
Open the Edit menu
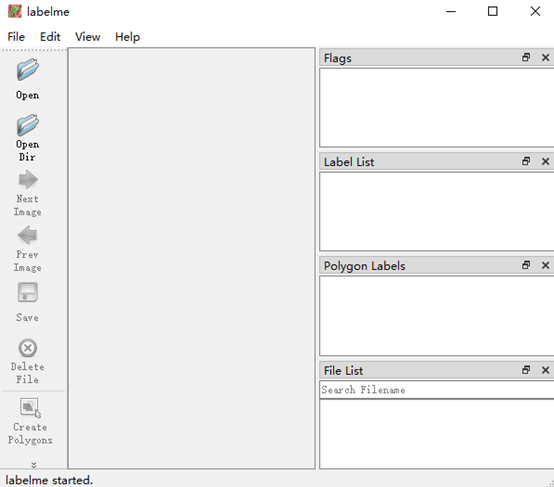coord(50,37)
